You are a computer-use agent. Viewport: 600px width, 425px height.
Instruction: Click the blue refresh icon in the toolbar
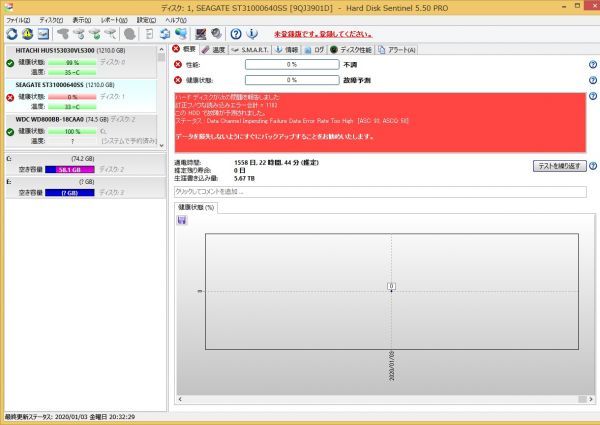point(11,34)
